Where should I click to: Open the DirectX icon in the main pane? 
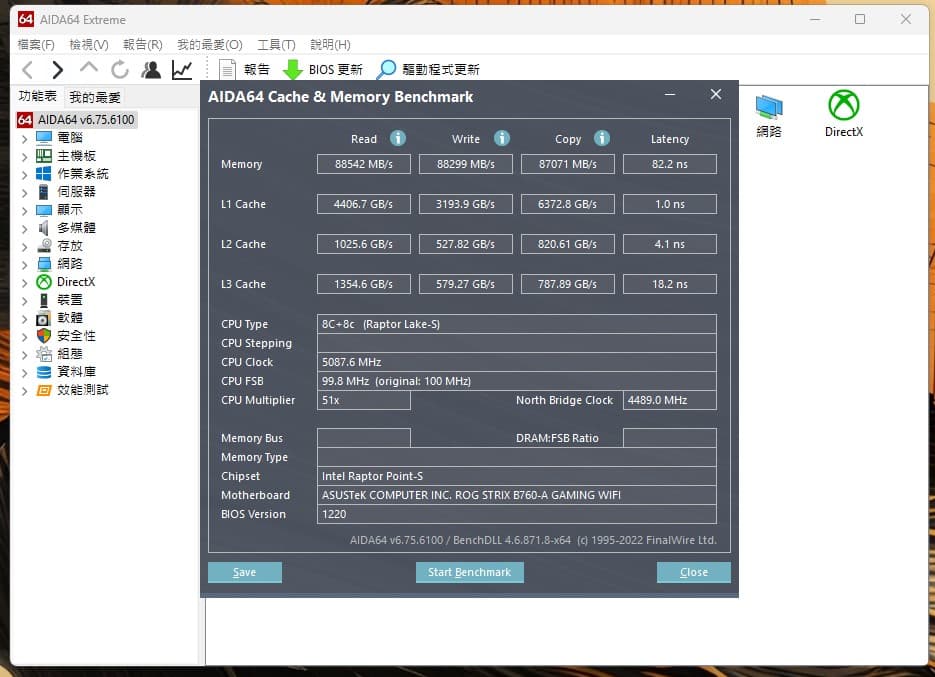(844, 114)
